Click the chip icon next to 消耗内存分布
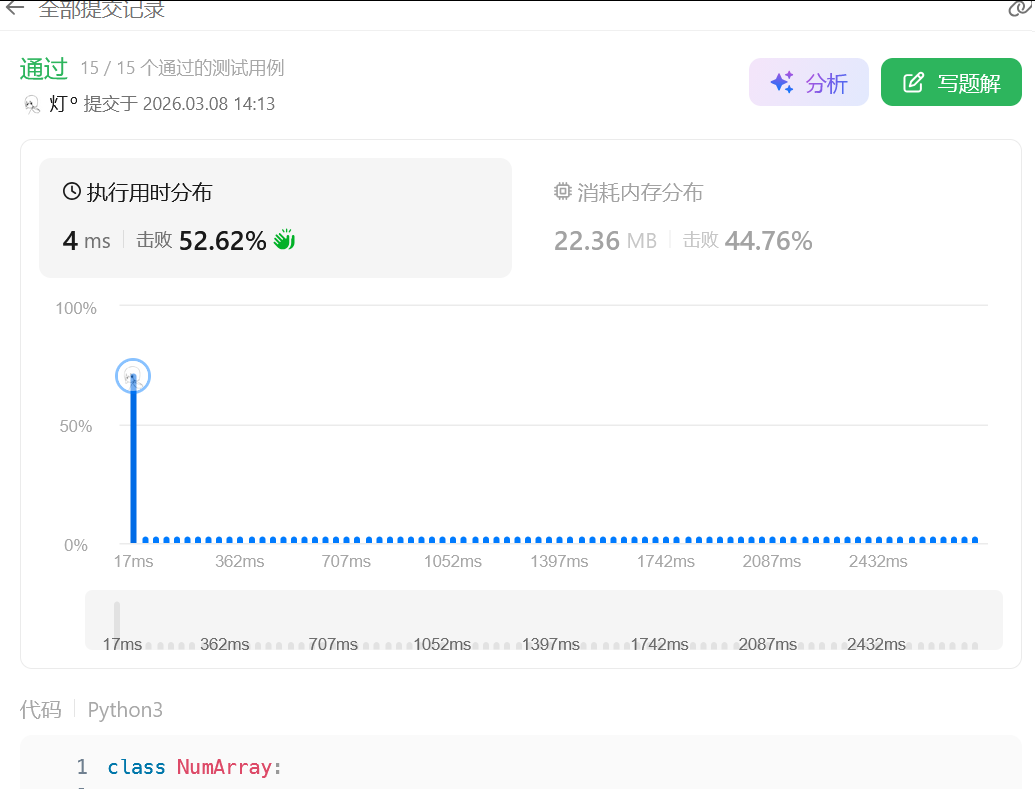Image resolution: width=1035 pixels, height=789 pixels. click(x=563, y=192)
